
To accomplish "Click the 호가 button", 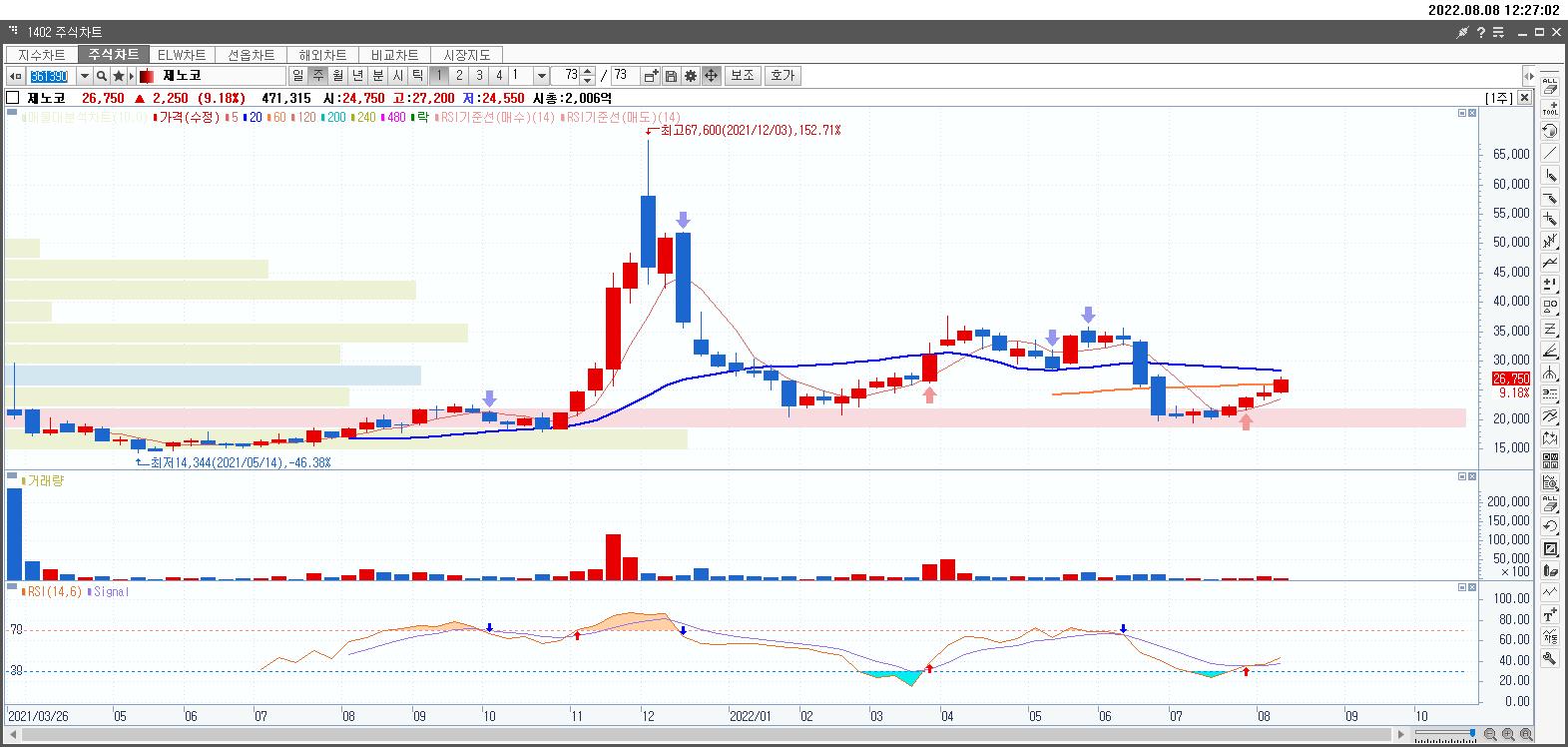I will 783,76.
